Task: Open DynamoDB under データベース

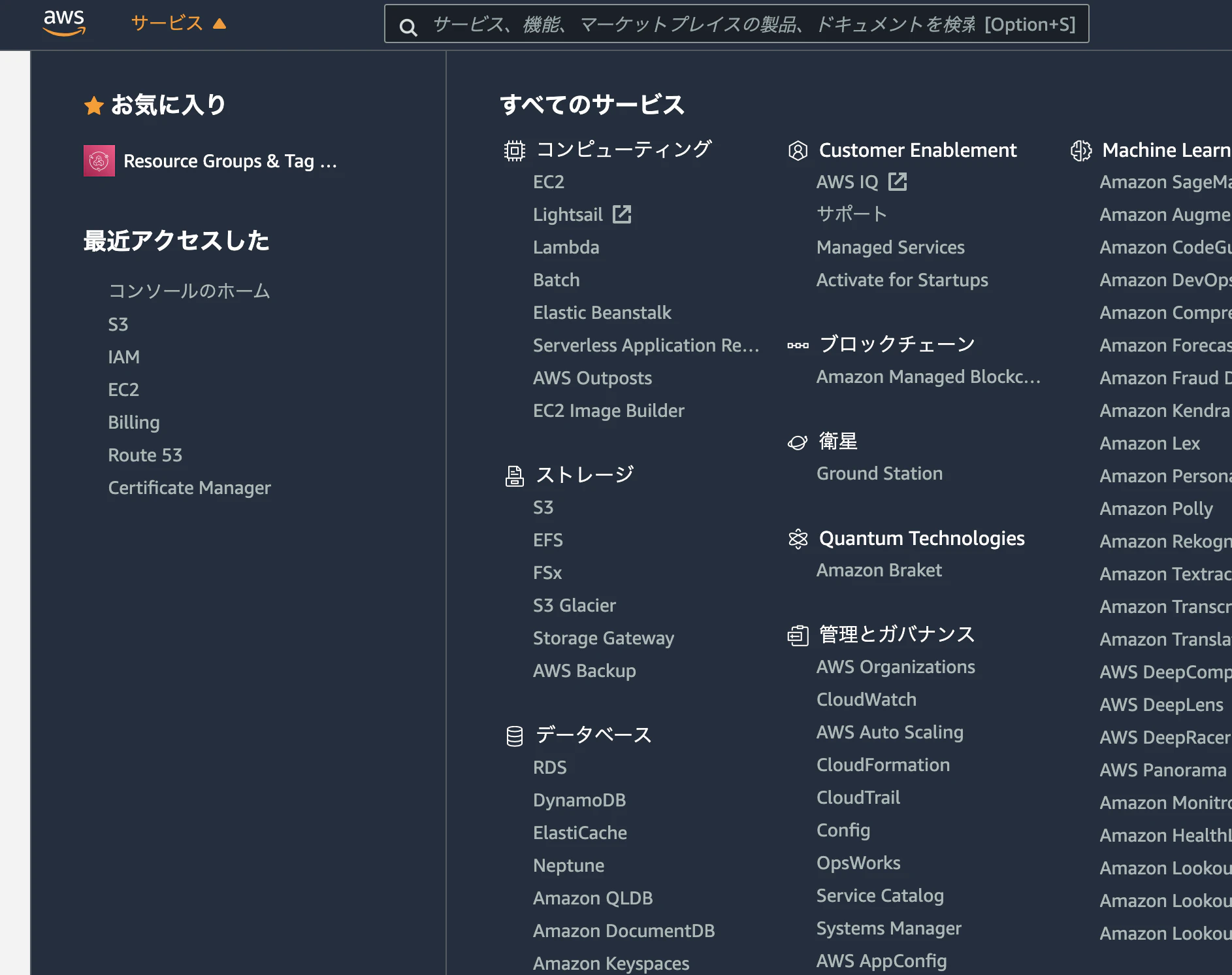Action: [579, 800]
